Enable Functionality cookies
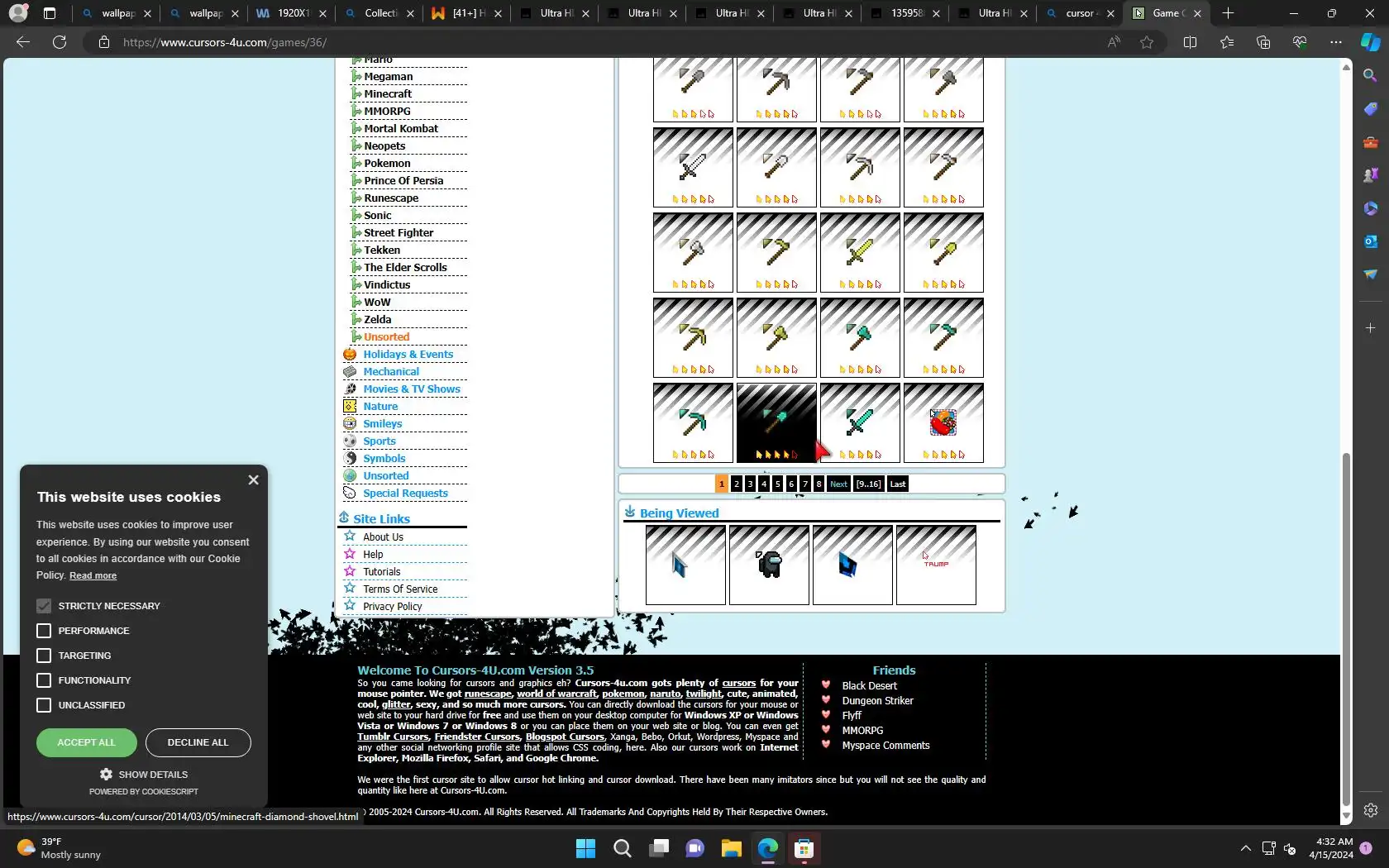1389x868 pixels. tap(44, 680)
